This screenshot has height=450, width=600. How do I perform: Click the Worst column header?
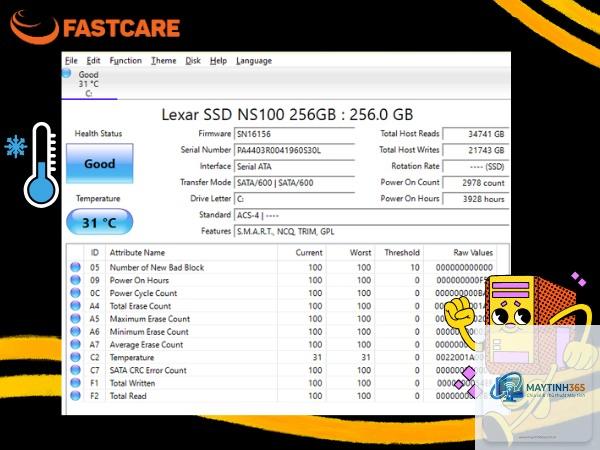coord(351,253)
